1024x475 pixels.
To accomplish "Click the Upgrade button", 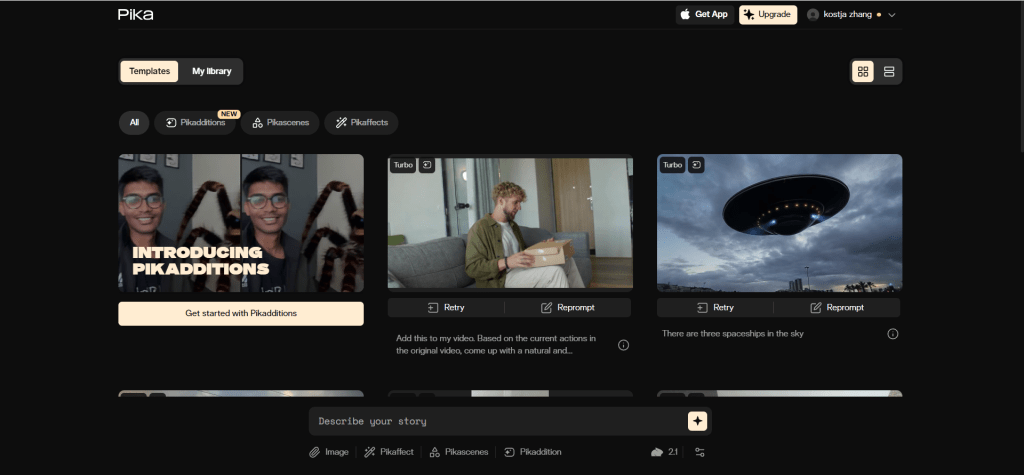I will tap(768, 14).
